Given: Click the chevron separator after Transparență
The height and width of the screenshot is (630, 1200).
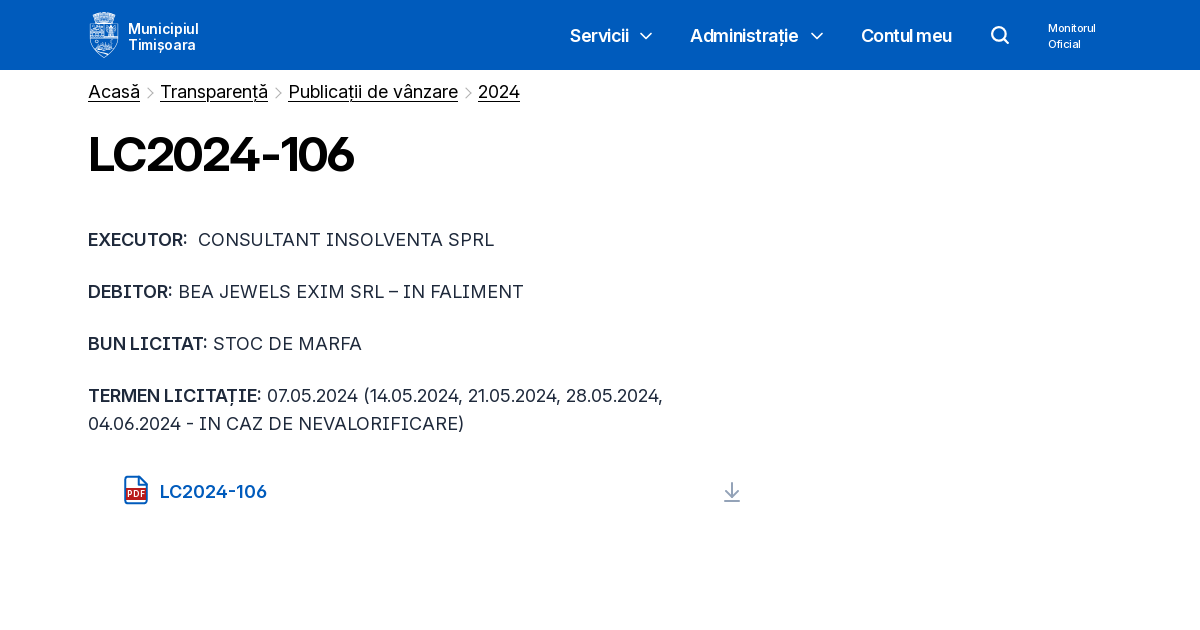Looking at the screenshot, I should tap(278, 93).
